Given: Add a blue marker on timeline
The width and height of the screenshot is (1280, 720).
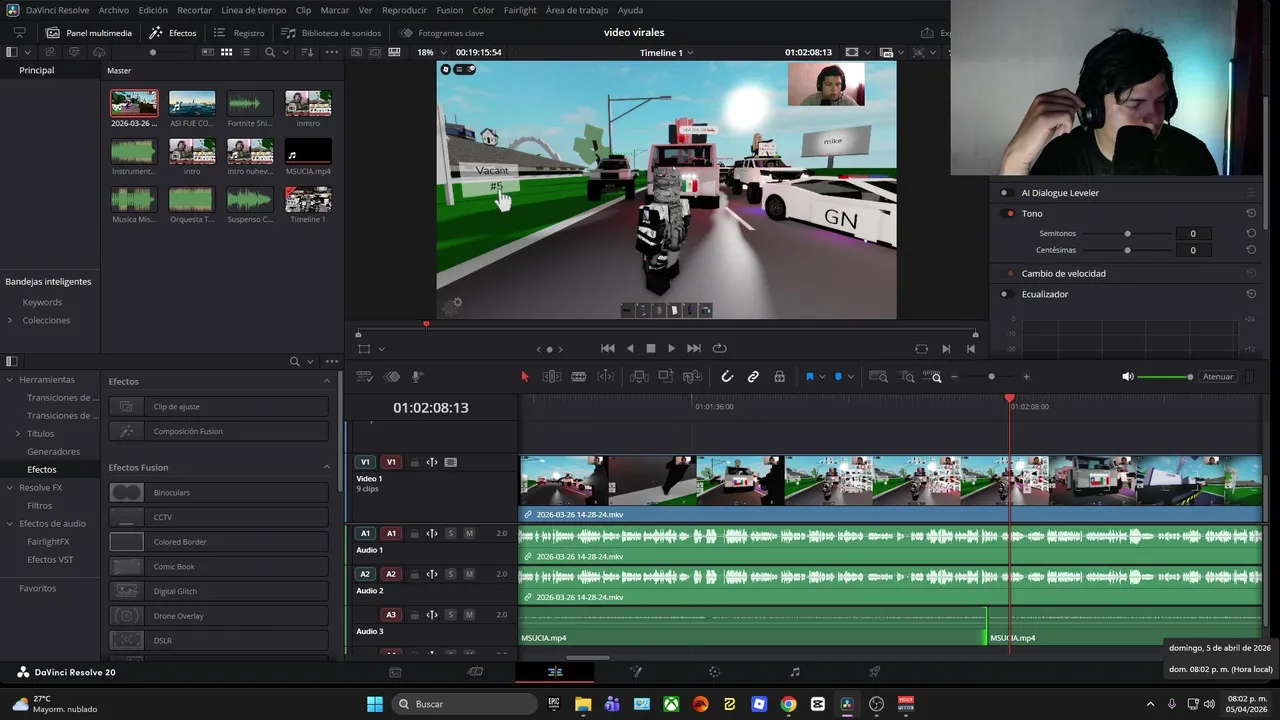Looking at the screenshot, I should [838, 377].
